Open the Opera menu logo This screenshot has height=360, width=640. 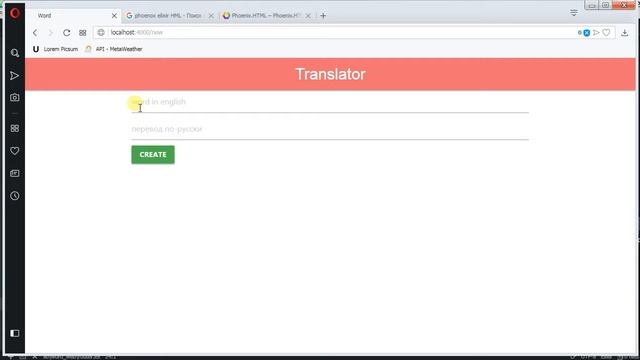pos(15,13)
